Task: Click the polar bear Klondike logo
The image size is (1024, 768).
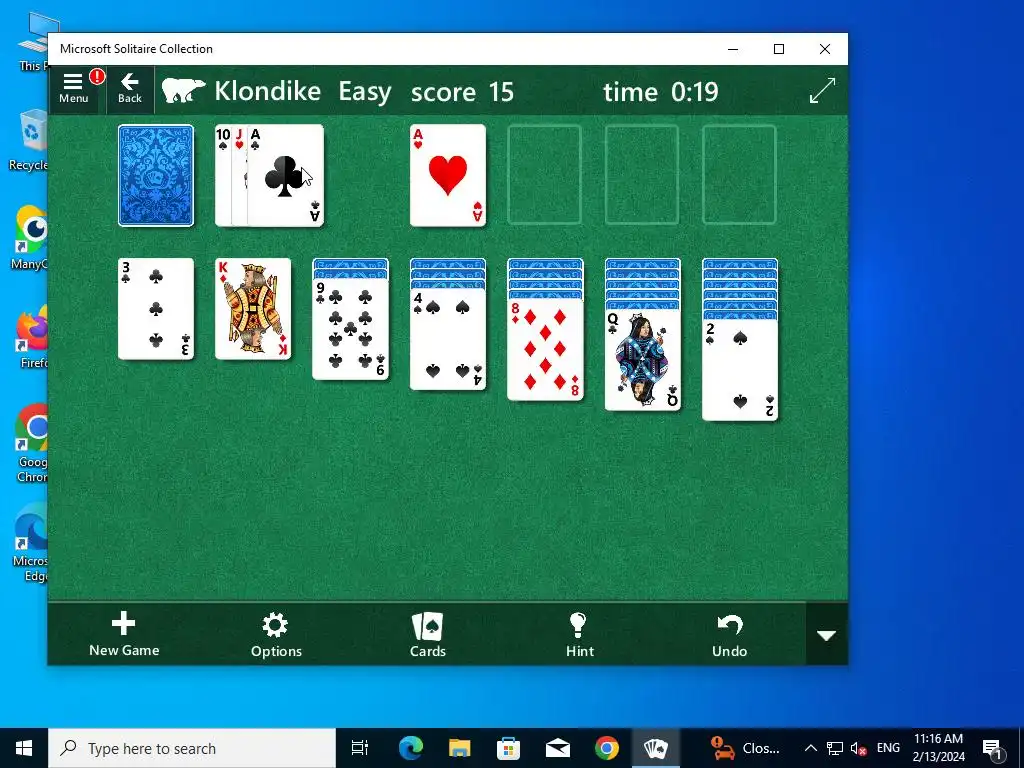Action: (x=184, y=91)
